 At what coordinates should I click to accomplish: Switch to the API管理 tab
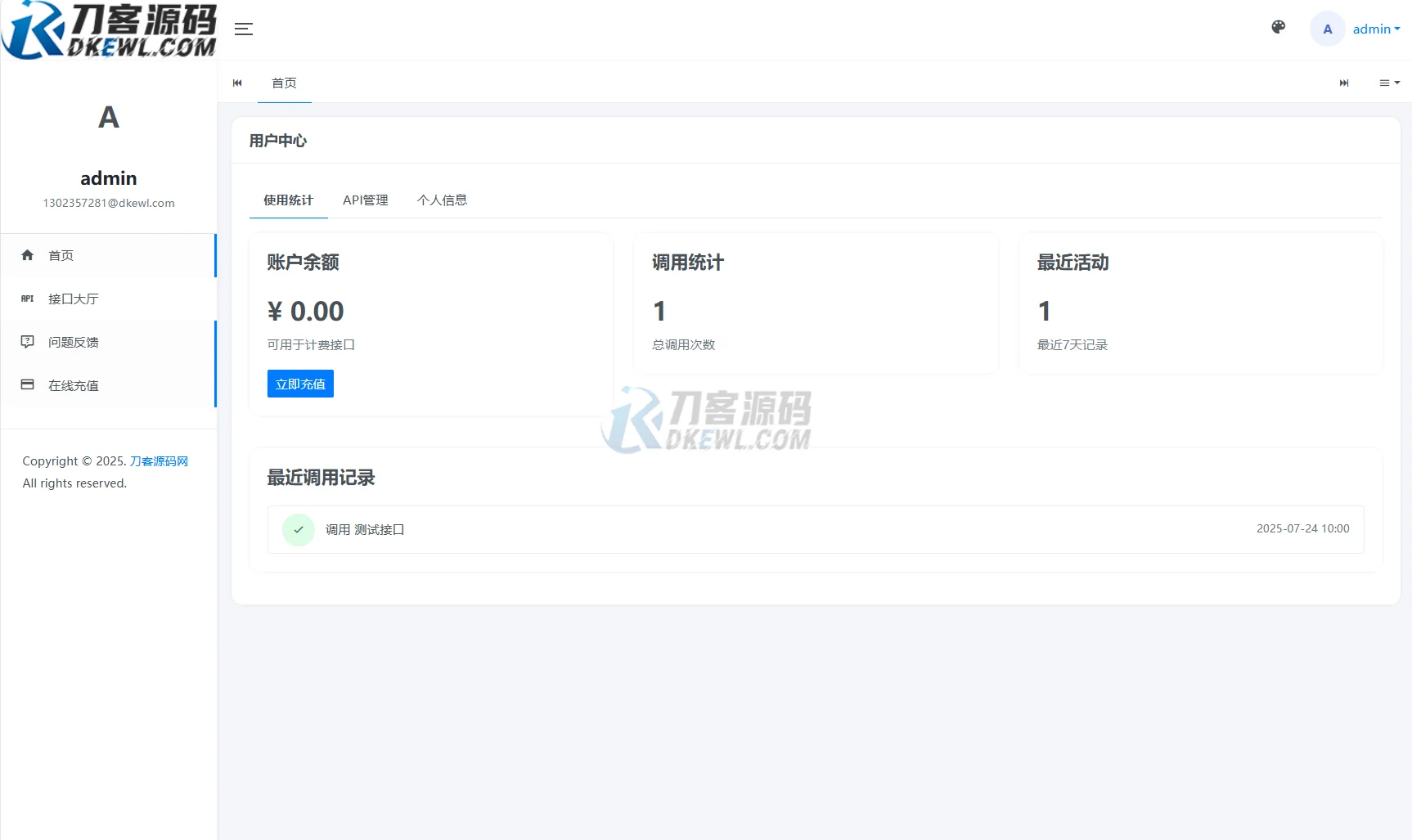click(x=366, y=200)
